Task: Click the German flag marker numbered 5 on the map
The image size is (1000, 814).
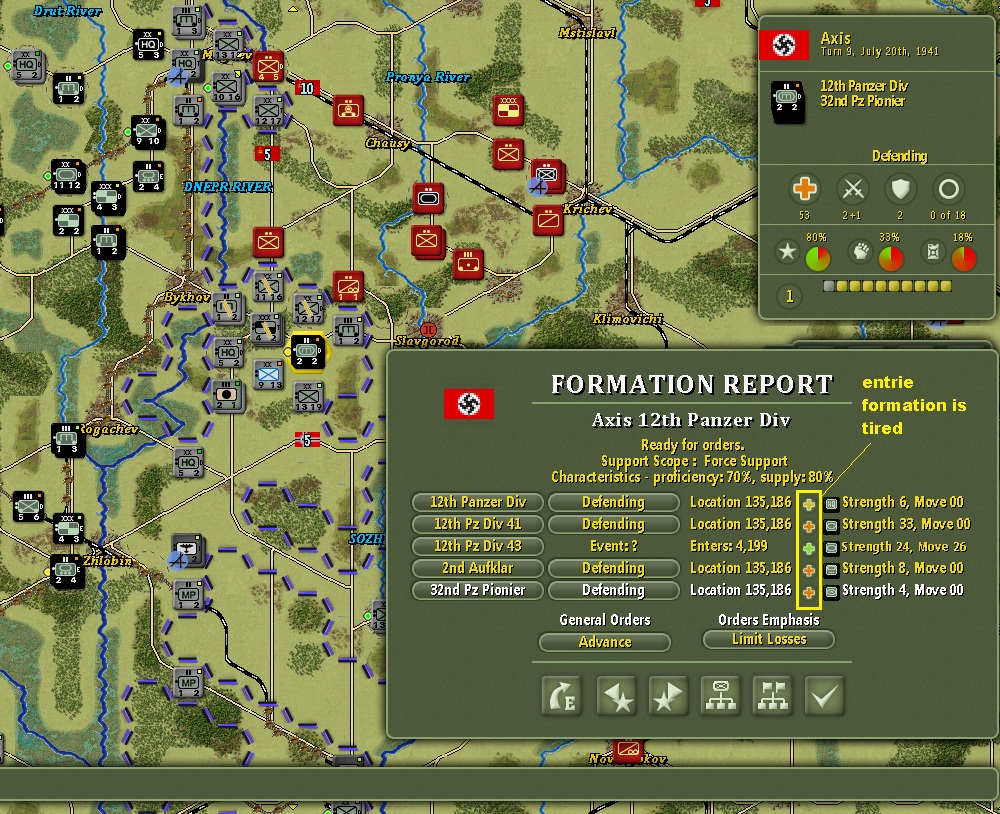Action: (307, 440)
